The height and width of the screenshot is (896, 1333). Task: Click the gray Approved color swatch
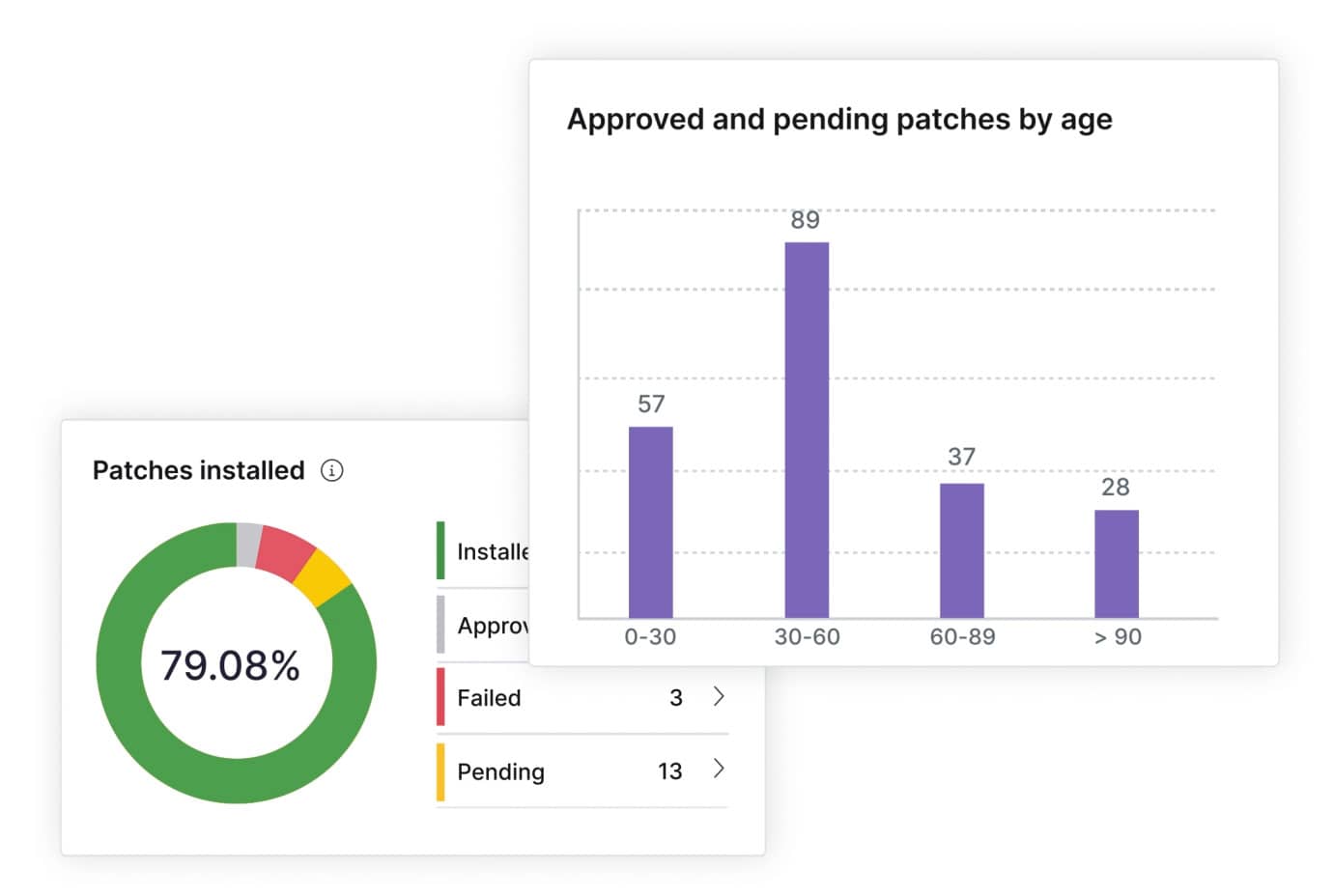point(440,625)
